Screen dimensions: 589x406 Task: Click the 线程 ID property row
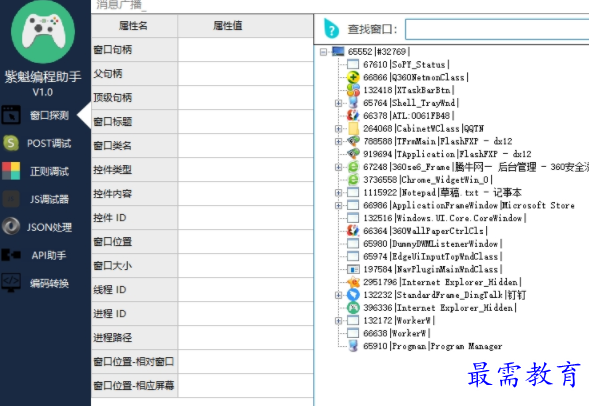202,290
